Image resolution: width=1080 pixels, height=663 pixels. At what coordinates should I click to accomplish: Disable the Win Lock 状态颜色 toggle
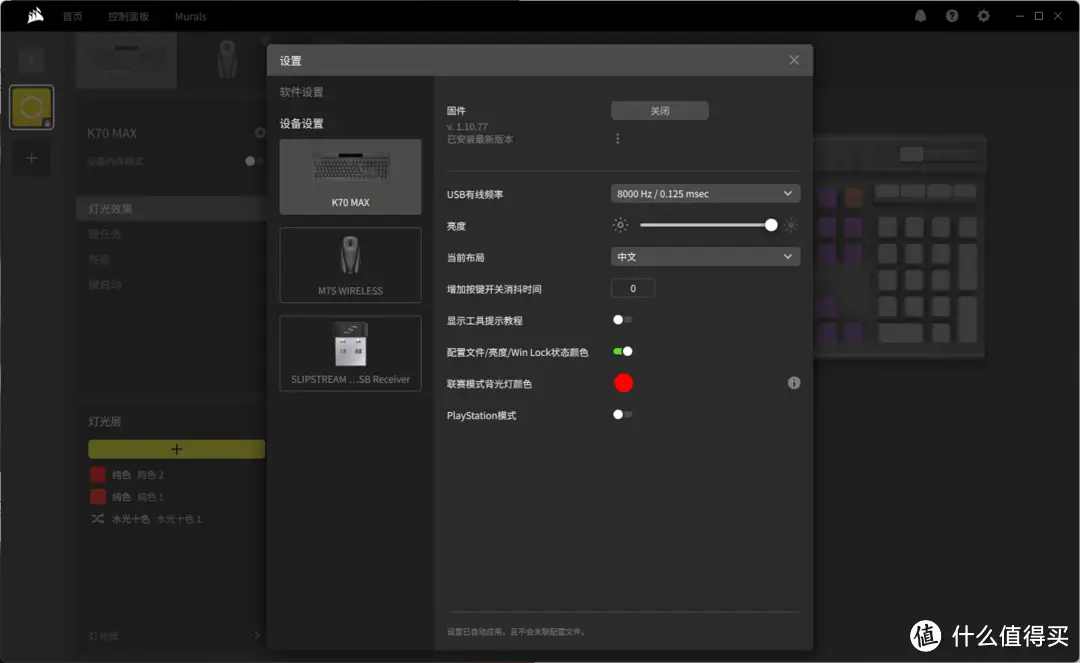pos(623,351)
